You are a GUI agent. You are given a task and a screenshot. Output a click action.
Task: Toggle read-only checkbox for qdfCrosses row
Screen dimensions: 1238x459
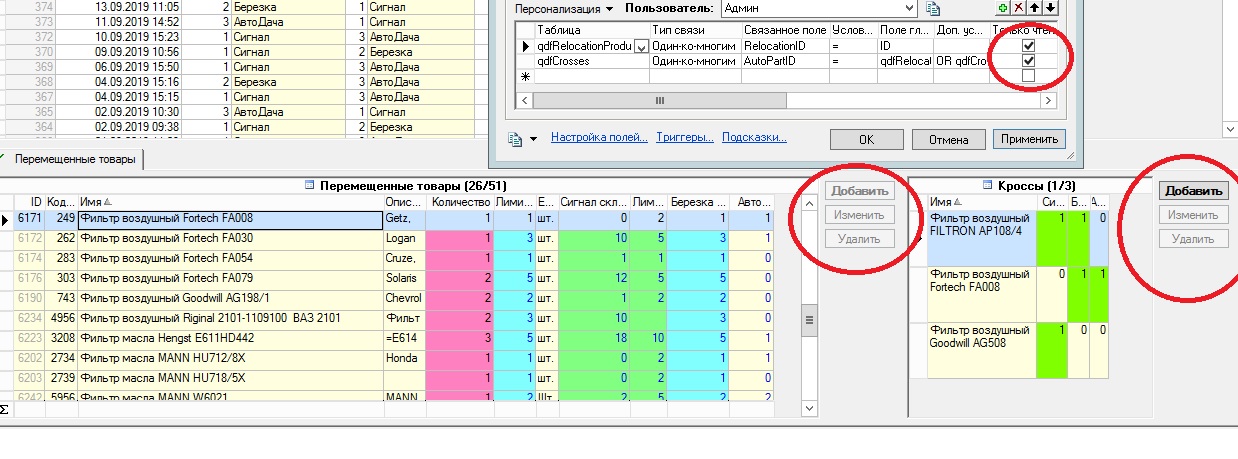[1028, 61]
